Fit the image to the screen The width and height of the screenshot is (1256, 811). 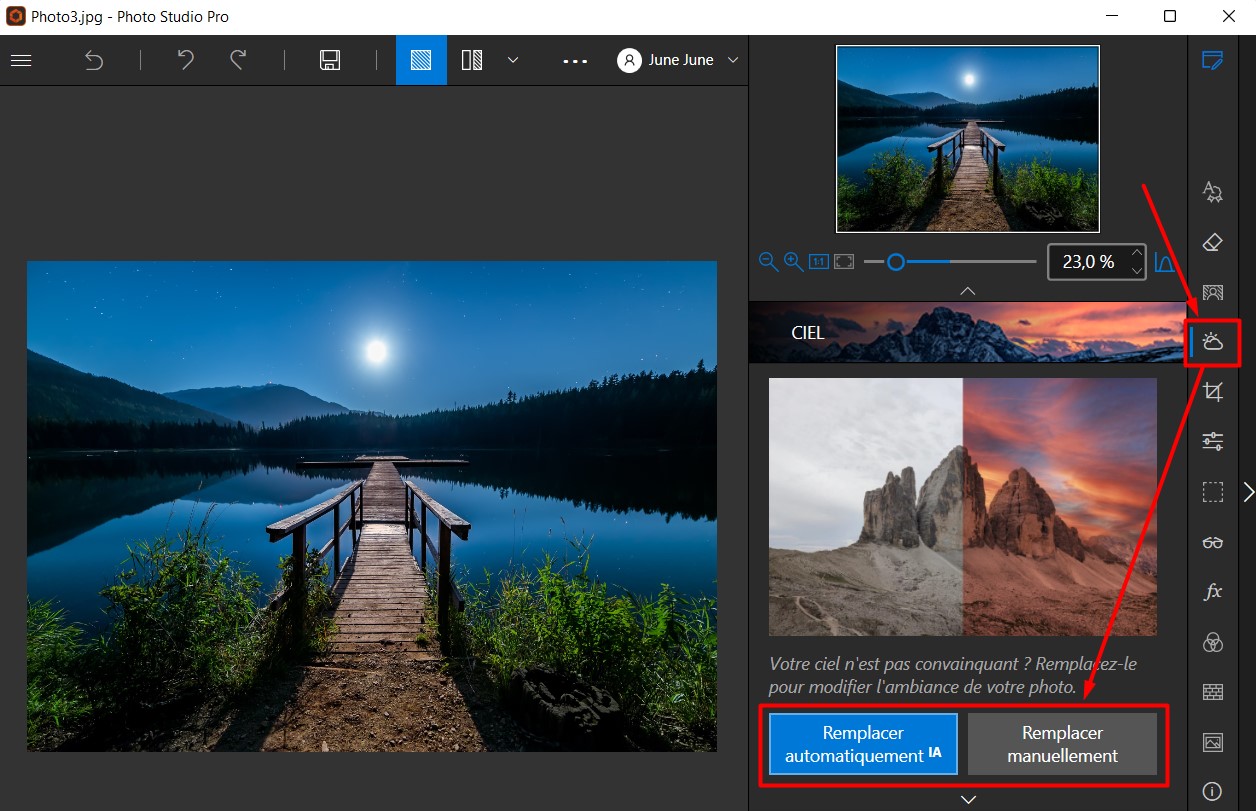click(x=844, y=262)
